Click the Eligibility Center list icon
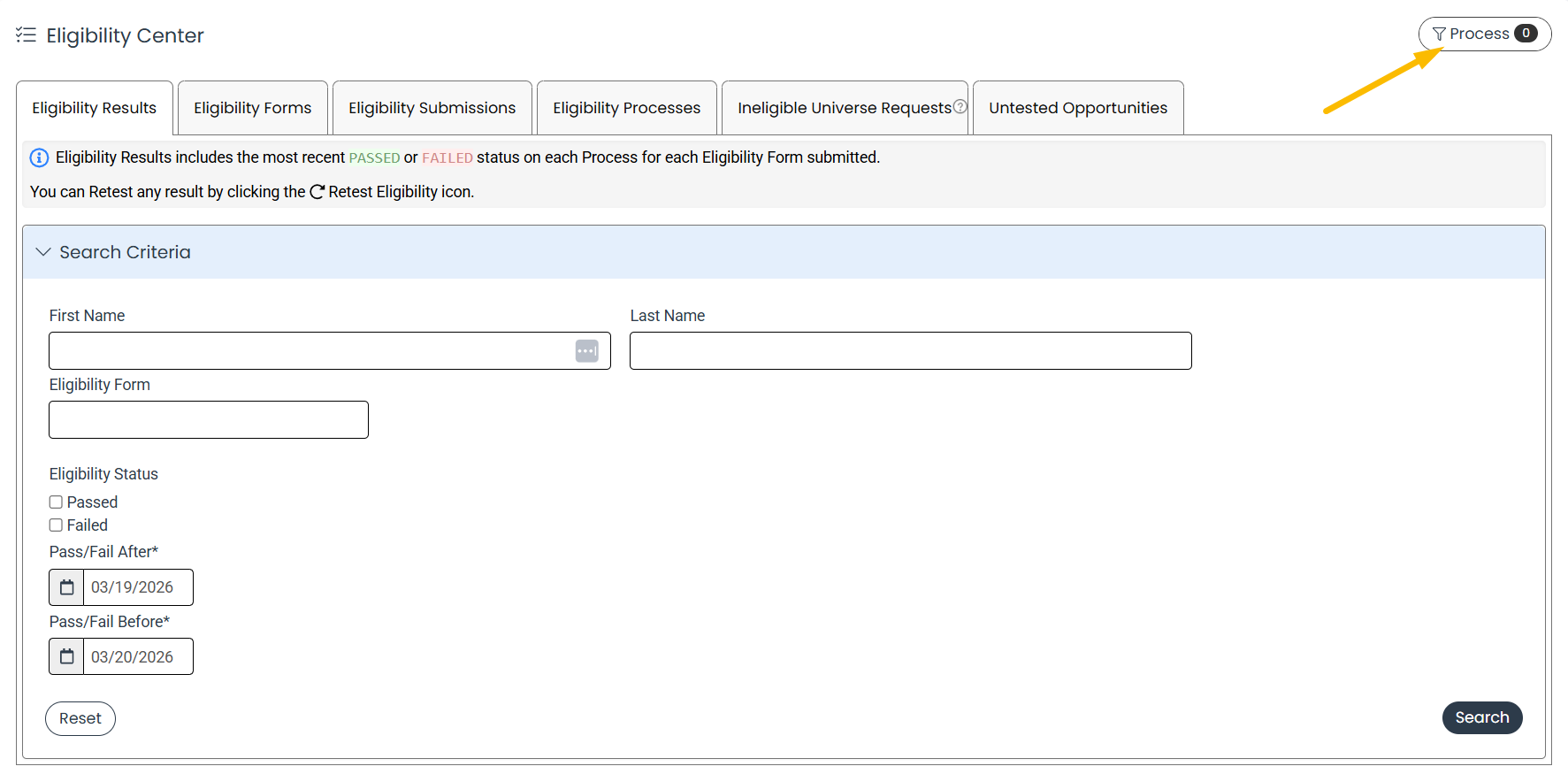 27,35
